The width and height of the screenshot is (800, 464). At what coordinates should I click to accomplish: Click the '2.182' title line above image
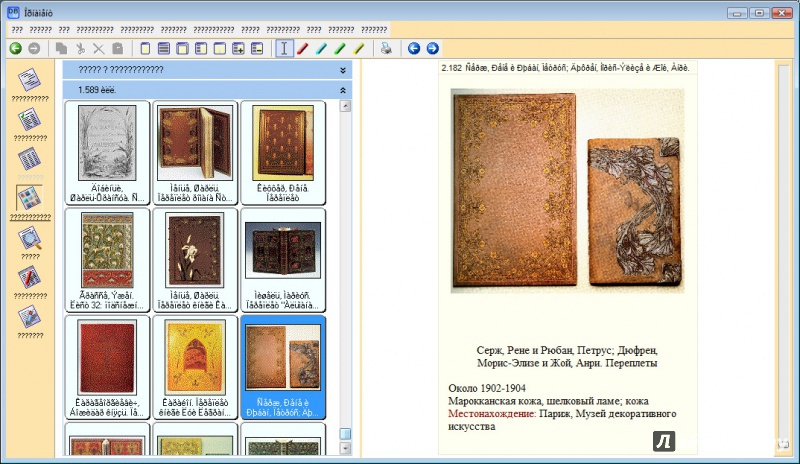565,68
